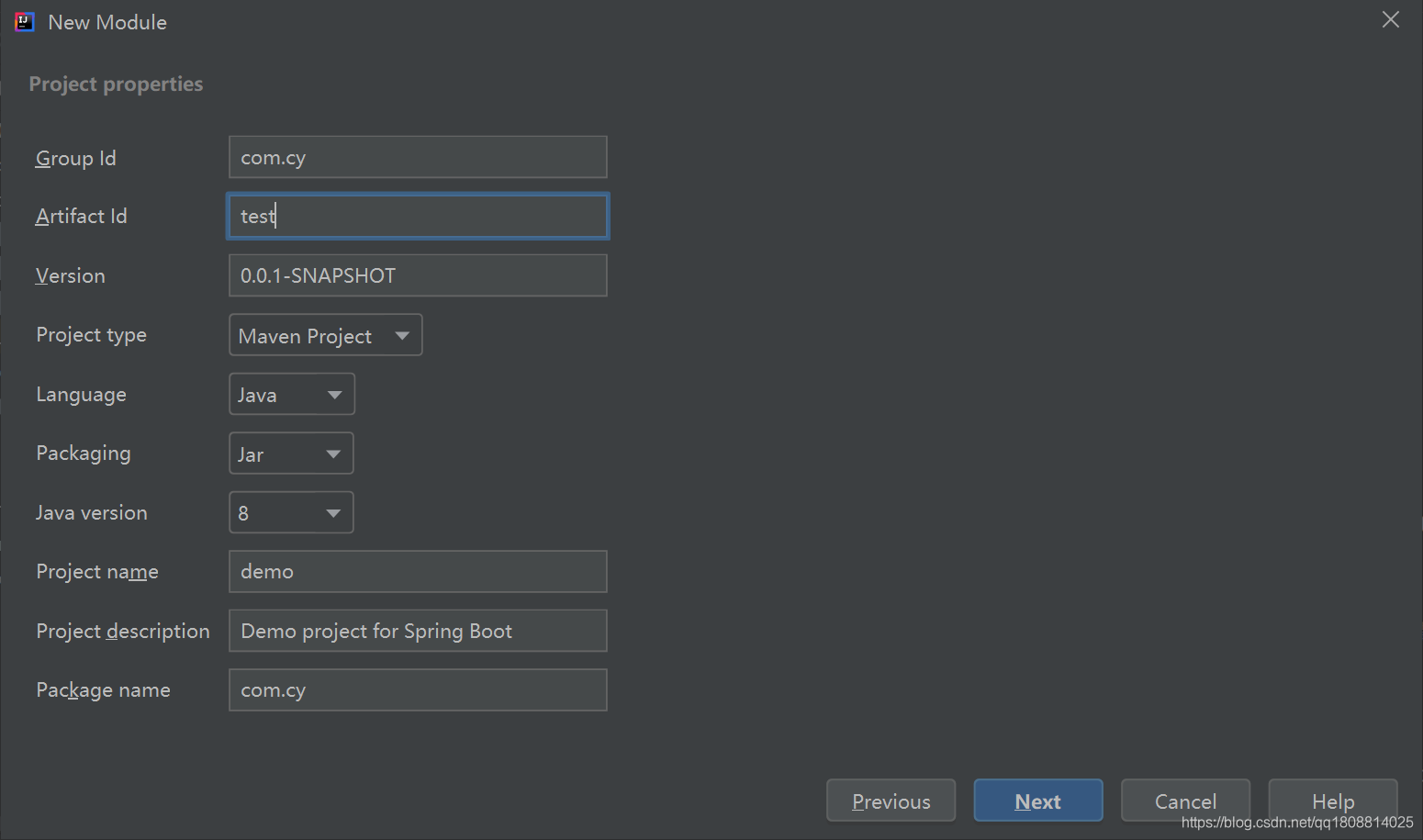Click the Project name field
Viewport: 1423px width, 840px height.
pyautogui.click(x=418, y=572)
